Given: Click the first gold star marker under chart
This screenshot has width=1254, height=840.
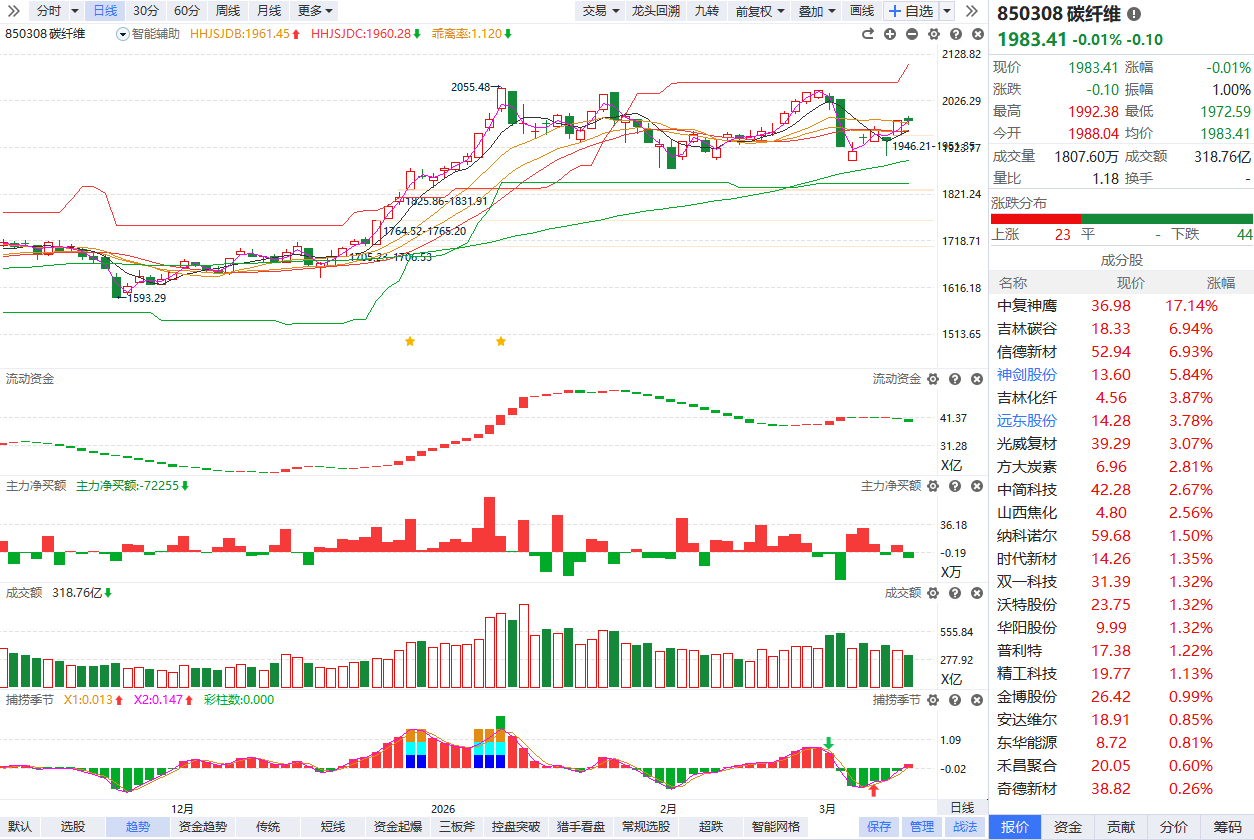Looking at the screenshot, I should click(410, 342).
